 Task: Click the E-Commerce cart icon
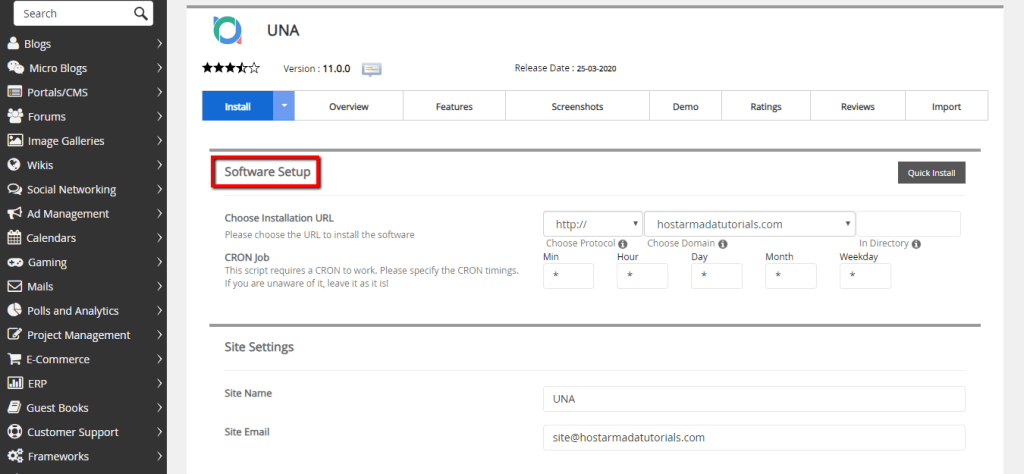[14, 359]
